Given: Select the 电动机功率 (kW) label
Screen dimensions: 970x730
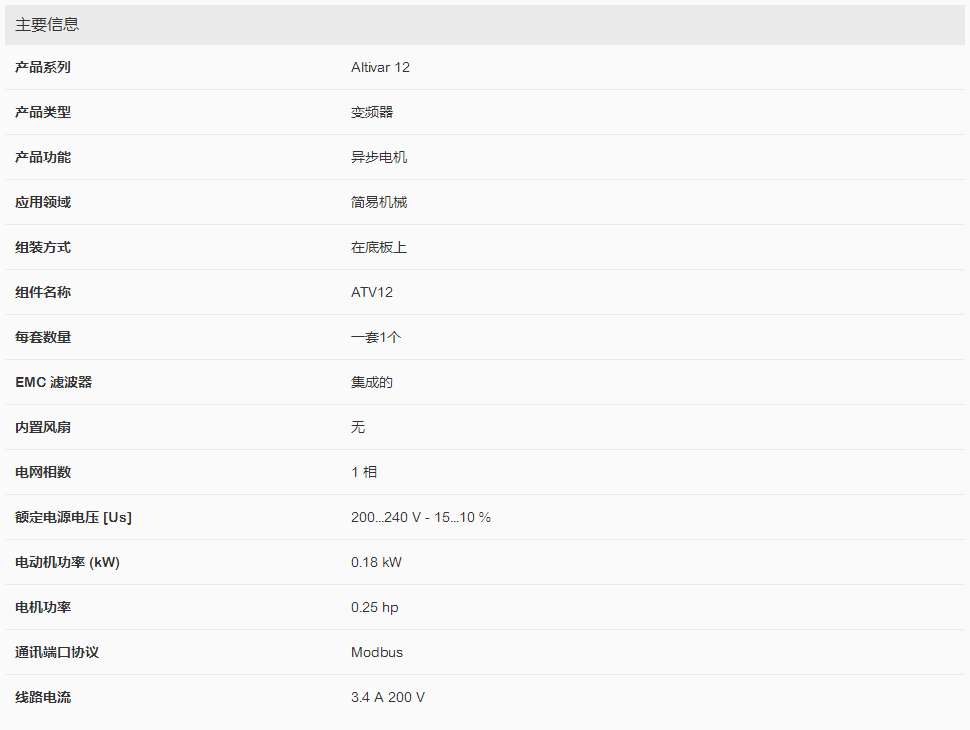Looking at the screenshot, I should [x=67, y=562].
